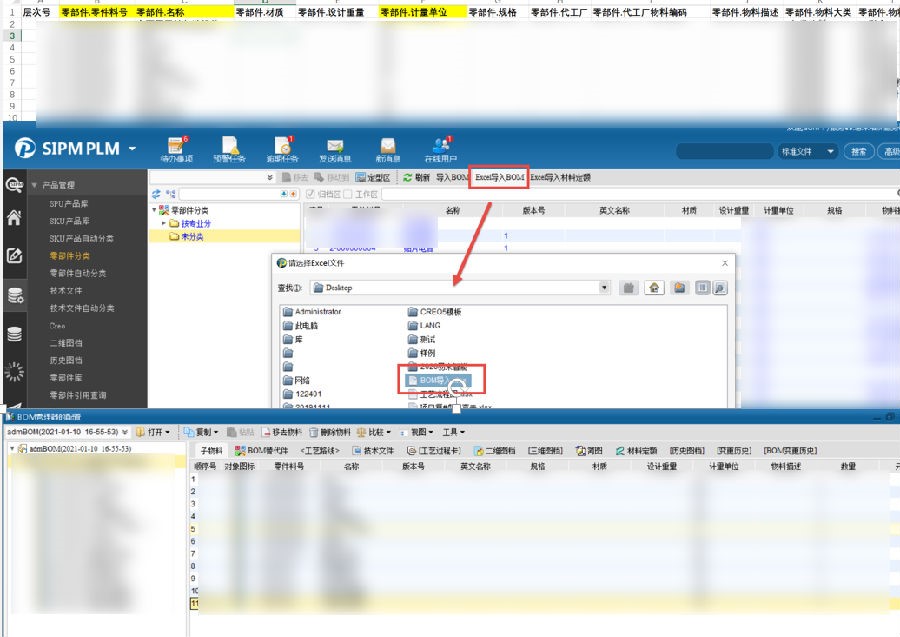Screen dimensions: 900x637
Task: Click 删除物料 delete material button
Action: point(328,432)
